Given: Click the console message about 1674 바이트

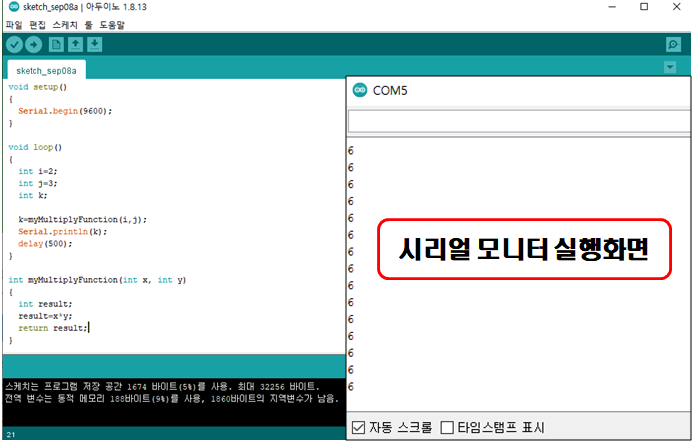Looking at the screenshot, I should (x=162, y=386).
